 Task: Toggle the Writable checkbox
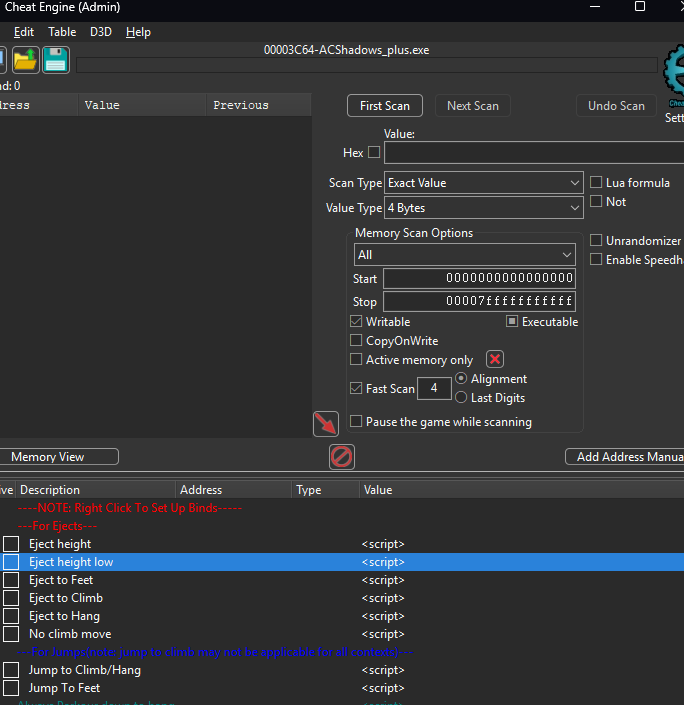tap(356, 322)
